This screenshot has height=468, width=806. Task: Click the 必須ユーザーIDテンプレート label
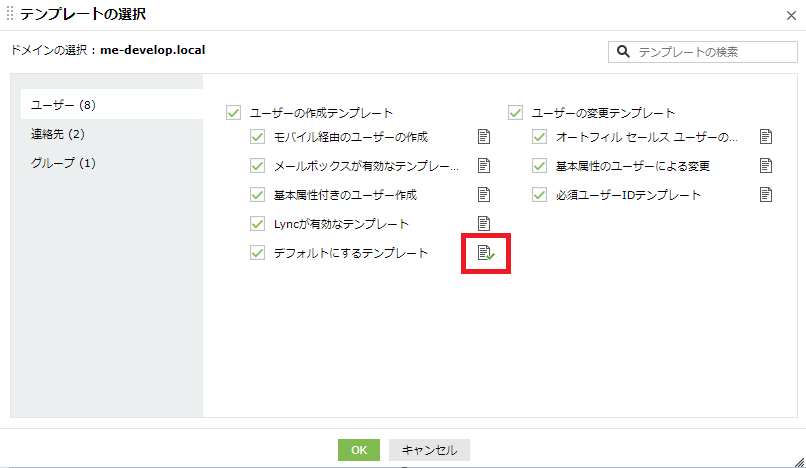tap(628, 195)
